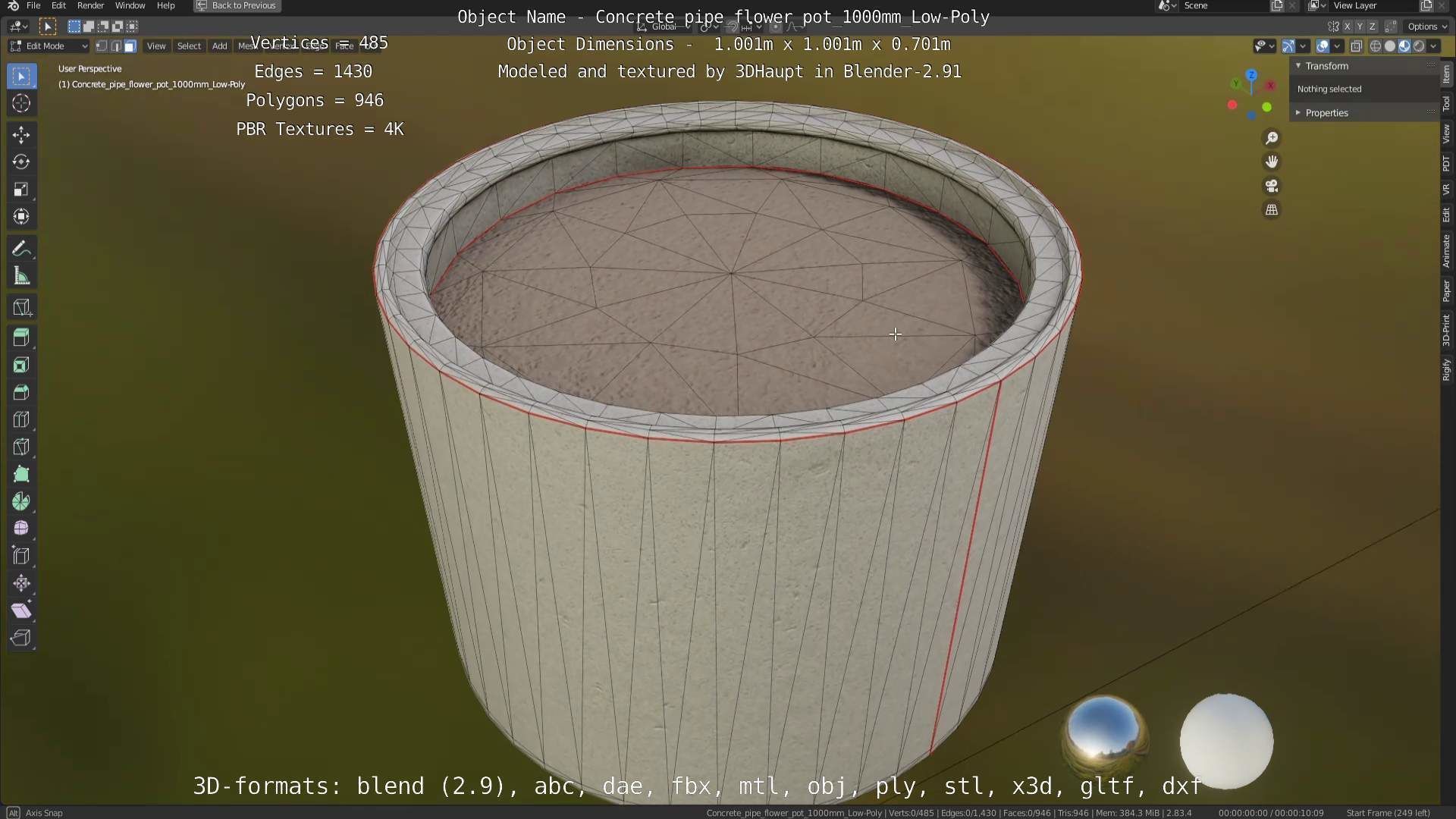Click the Back to Previous button

237,5
